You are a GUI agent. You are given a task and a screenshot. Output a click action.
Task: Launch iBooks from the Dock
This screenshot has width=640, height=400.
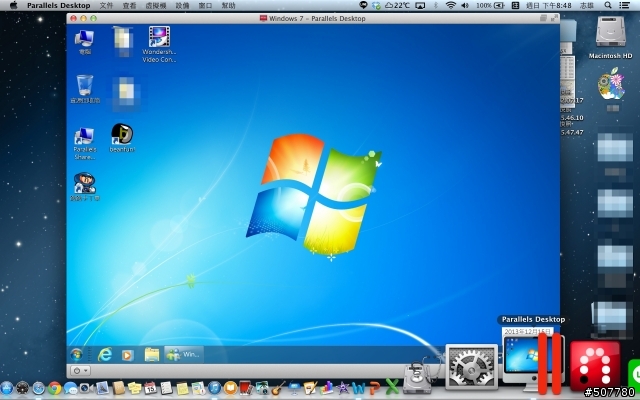[x=230, y=388]
